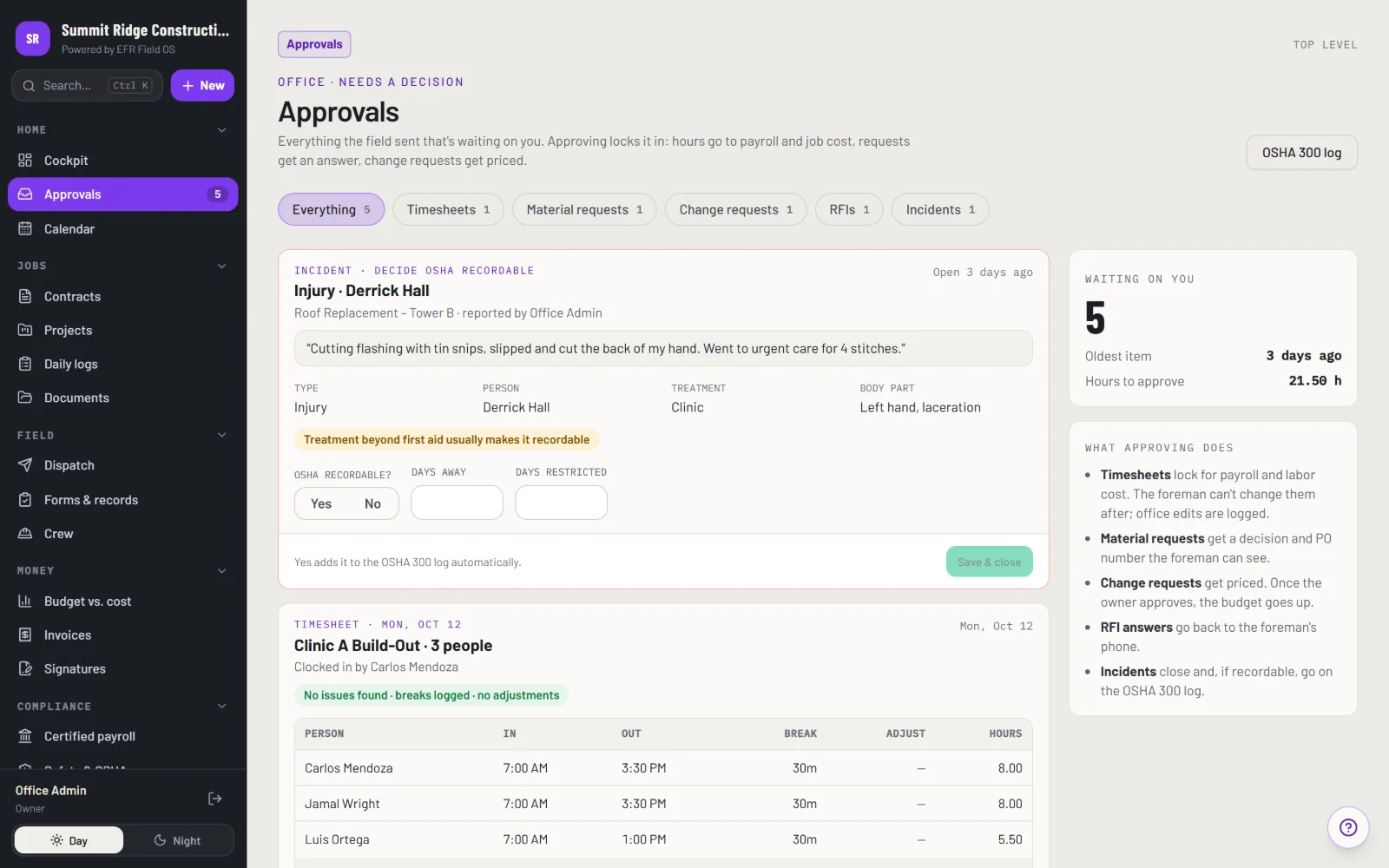Click the Budget vs. cost chart icon
Screen dimensions: 1389x868
[25, 602]
